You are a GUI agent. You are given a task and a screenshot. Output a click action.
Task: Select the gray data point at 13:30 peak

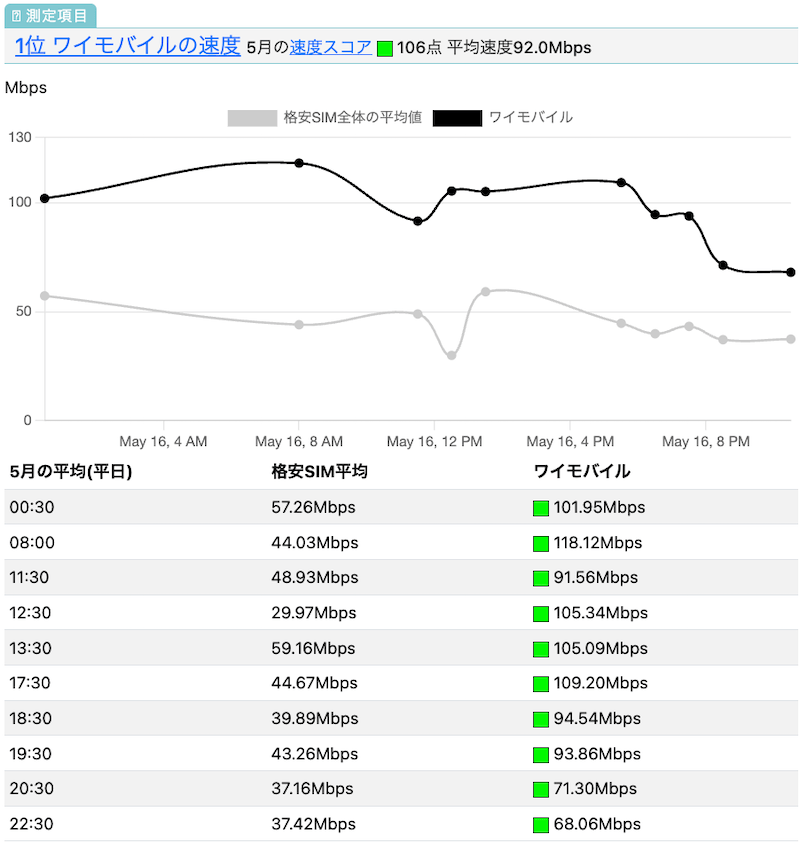[x=486, y=292]
